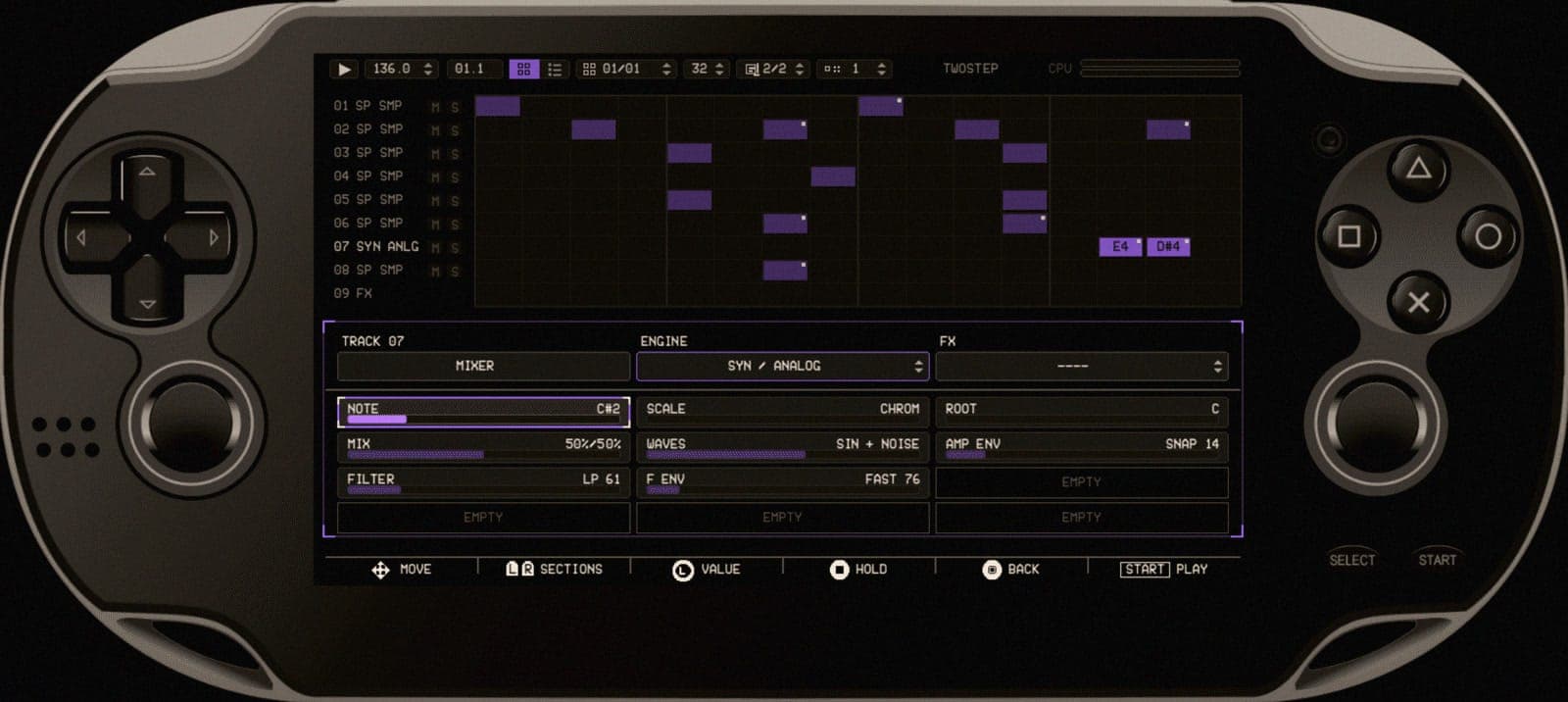Click the step icon beside value 1

click(832, 69)
